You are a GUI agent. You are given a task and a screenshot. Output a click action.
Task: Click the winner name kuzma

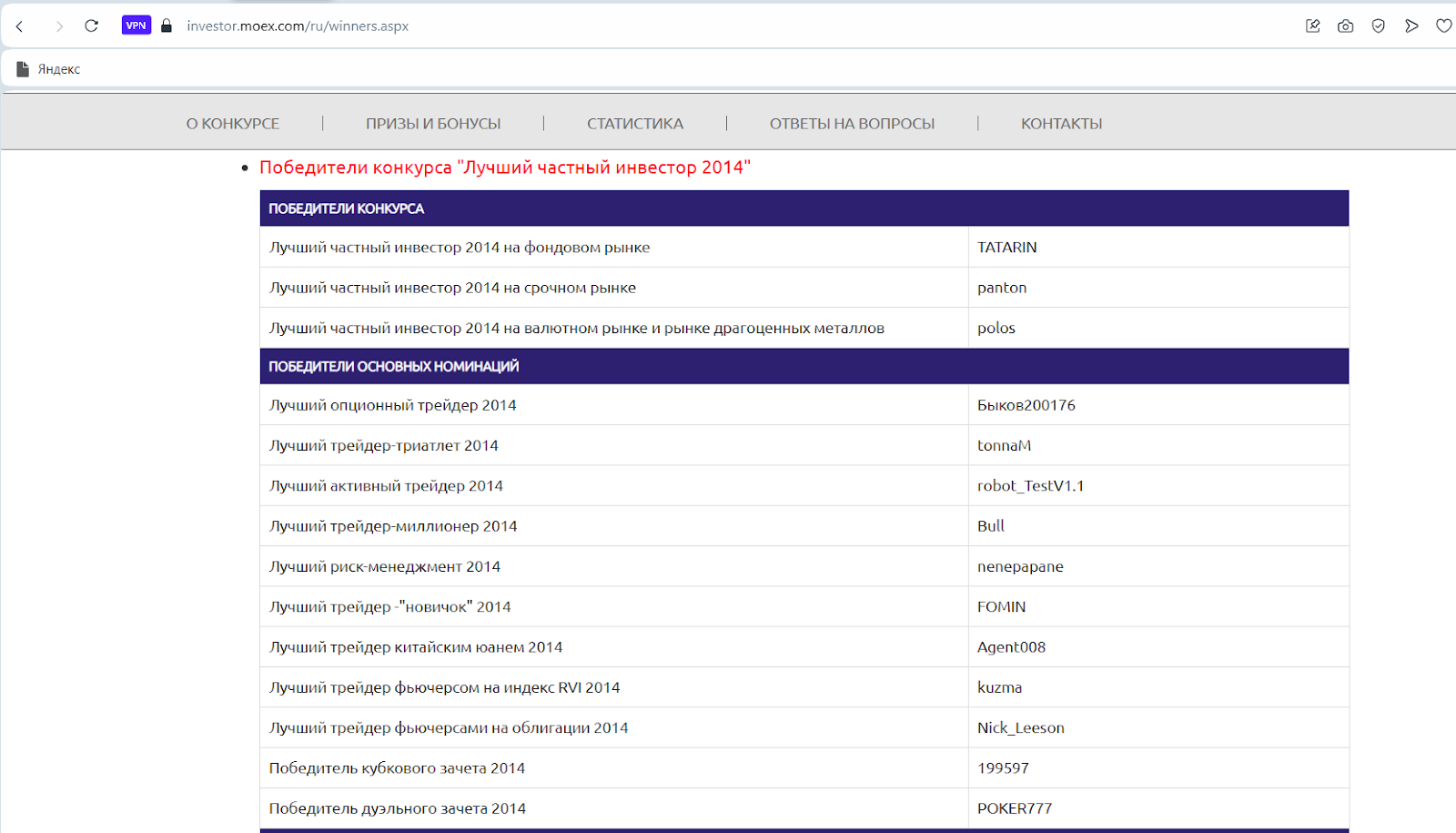click(x=1000, y=687)
